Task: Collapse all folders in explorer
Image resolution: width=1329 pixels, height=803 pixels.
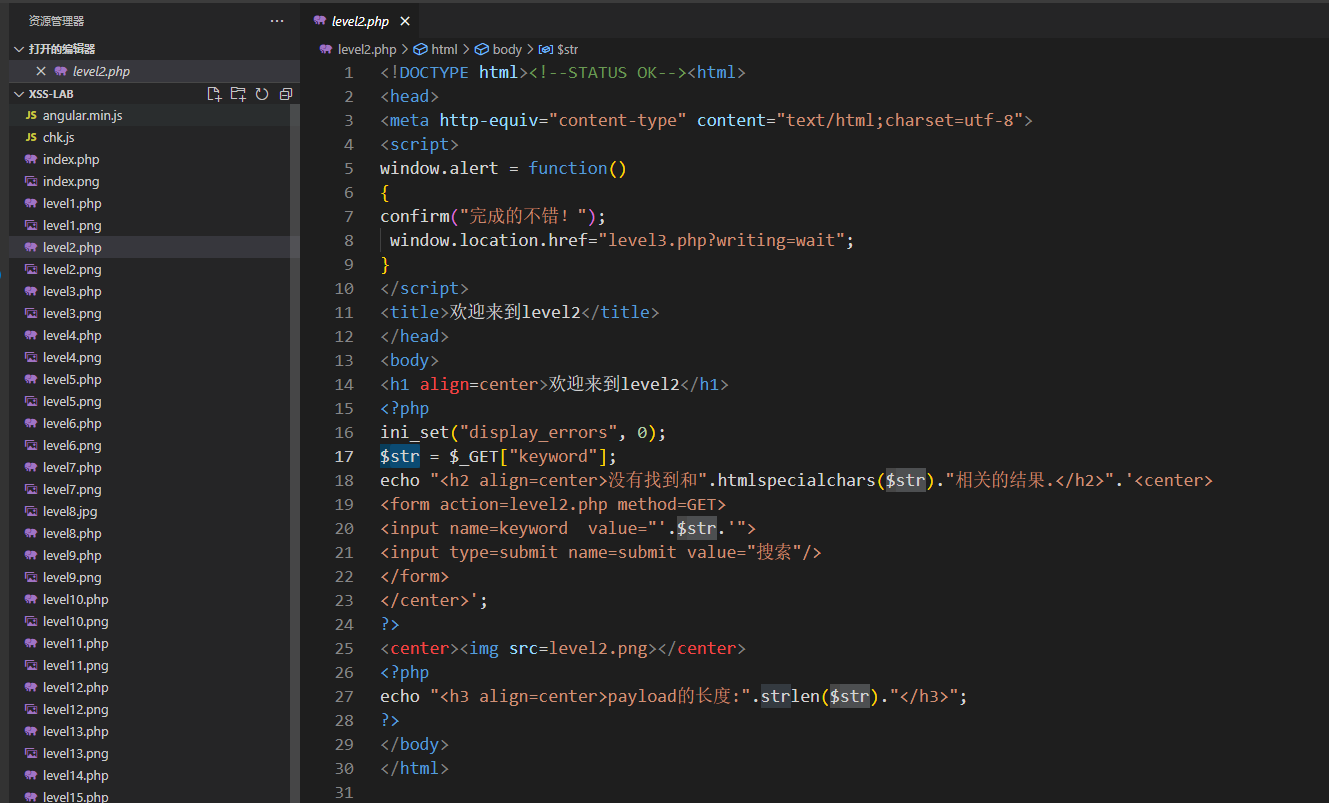Action: pyautogui.click(x=286, y=94)
